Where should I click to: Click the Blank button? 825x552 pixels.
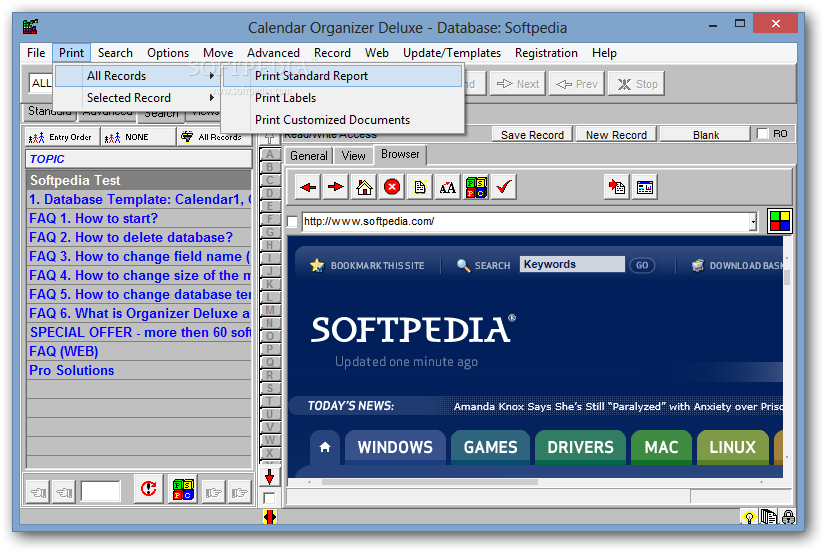[706, 135]
